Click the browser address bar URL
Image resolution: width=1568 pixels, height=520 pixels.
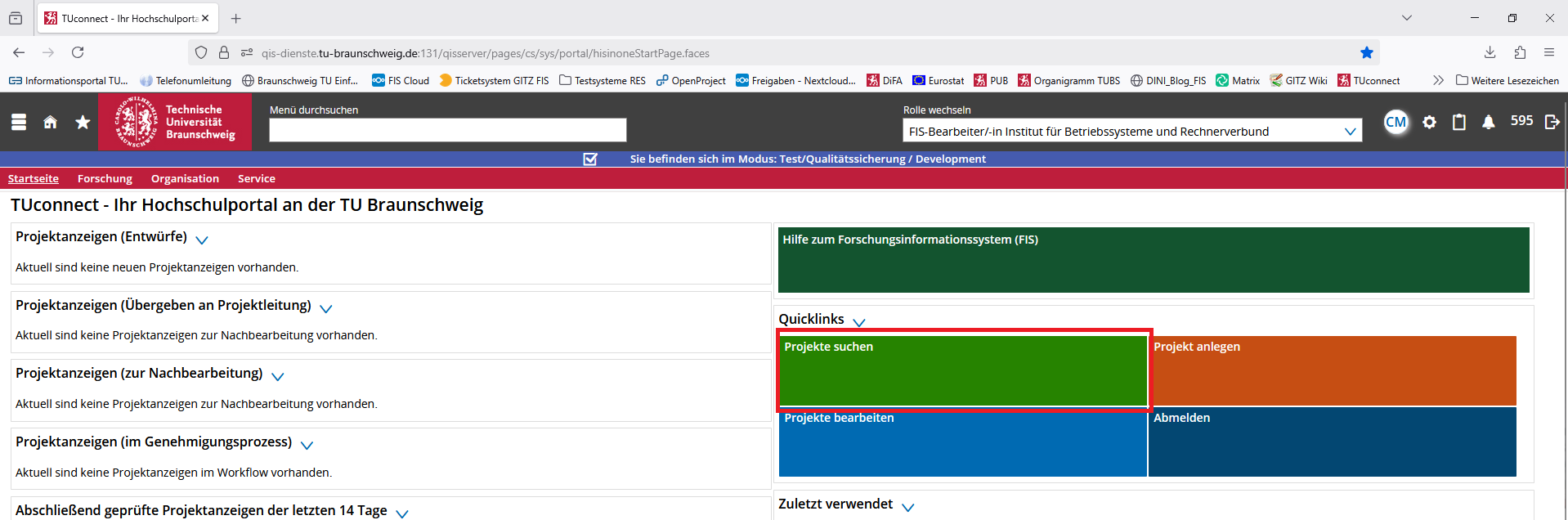click(x=486, y=53)
